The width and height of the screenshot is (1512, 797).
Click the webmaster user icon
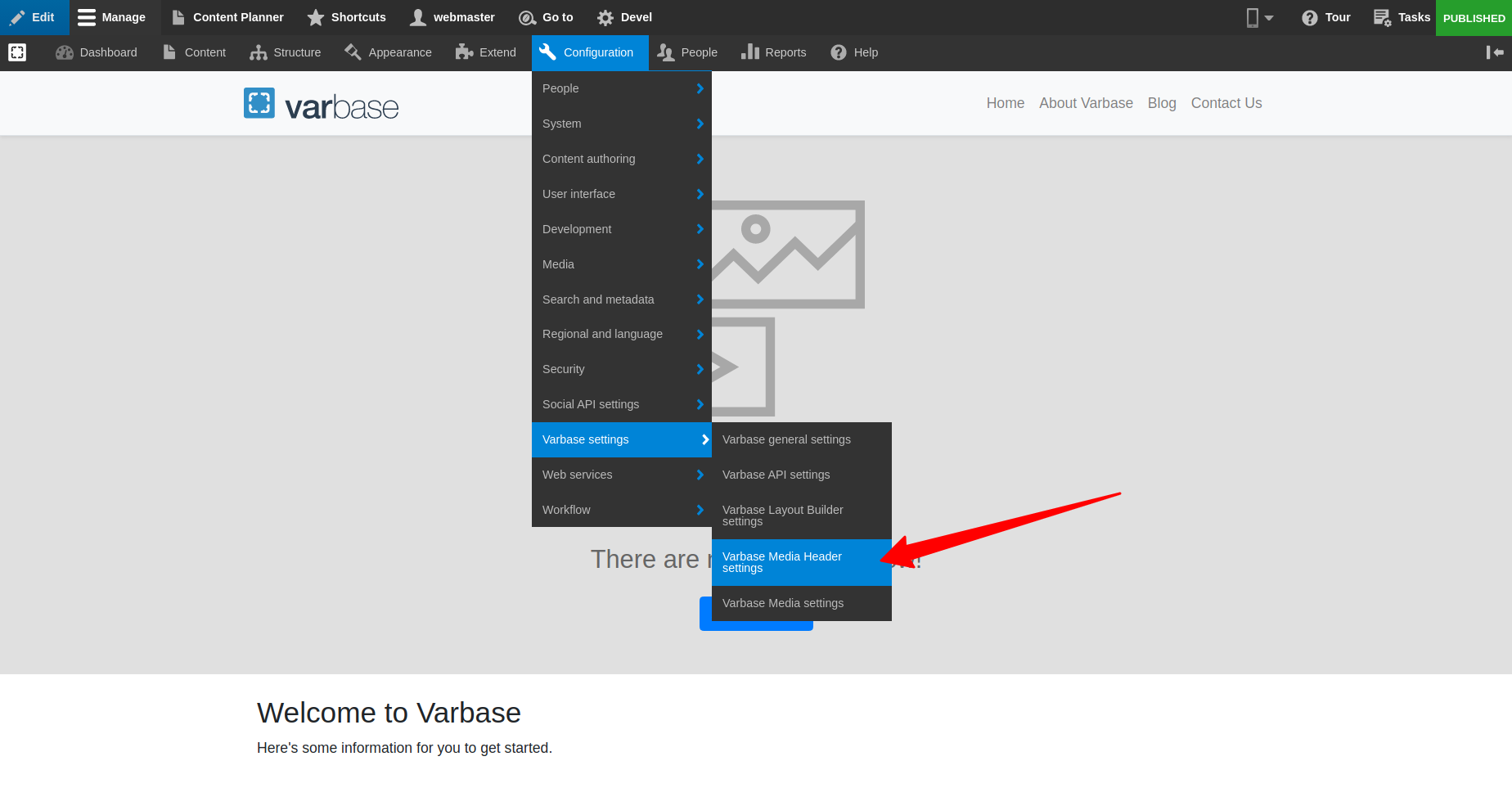tap(418, 17)
